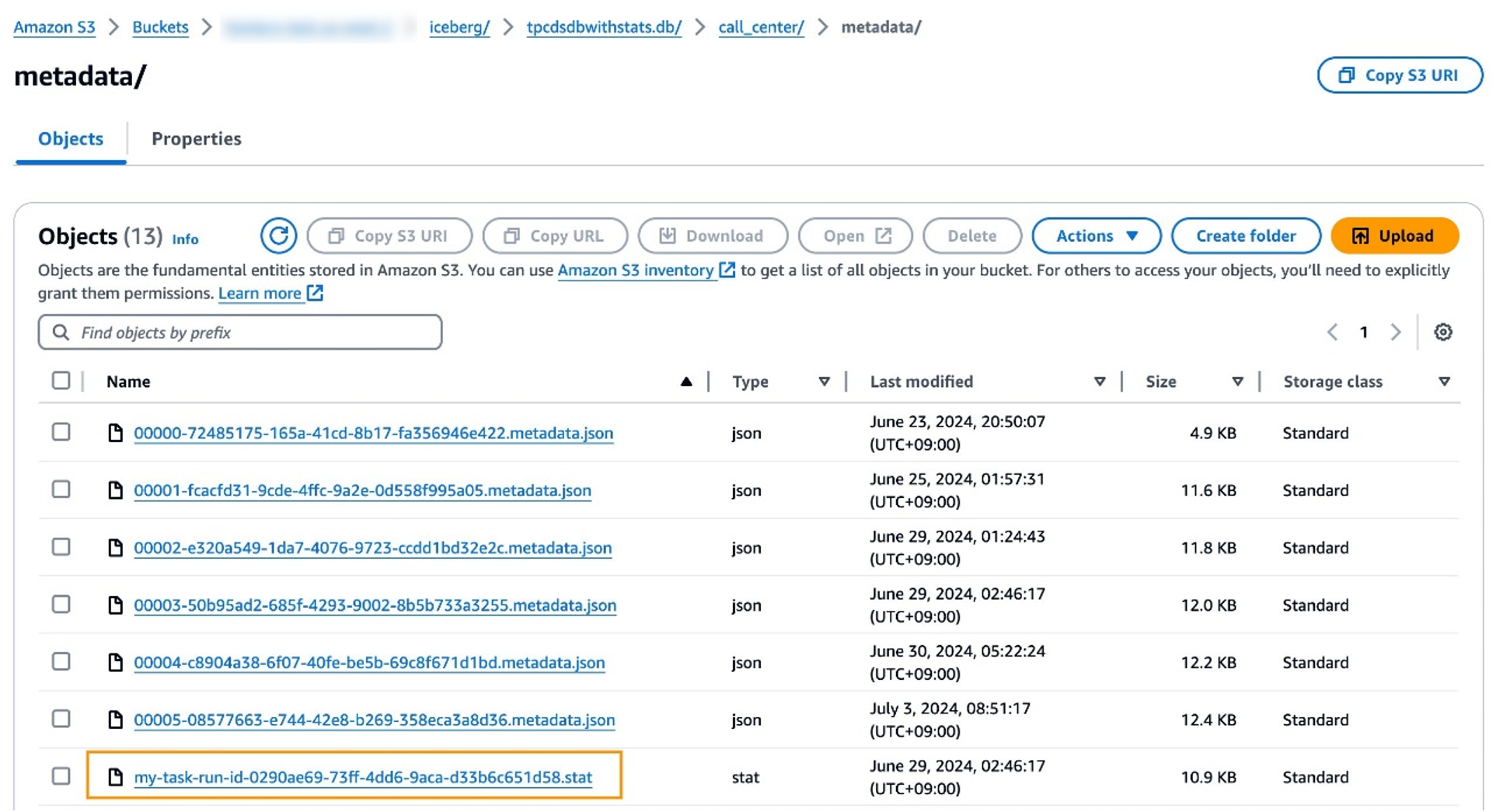Sort by Last modified column arrow
This screenshot has width=1503, height=812.
(x=1099, y=382)
